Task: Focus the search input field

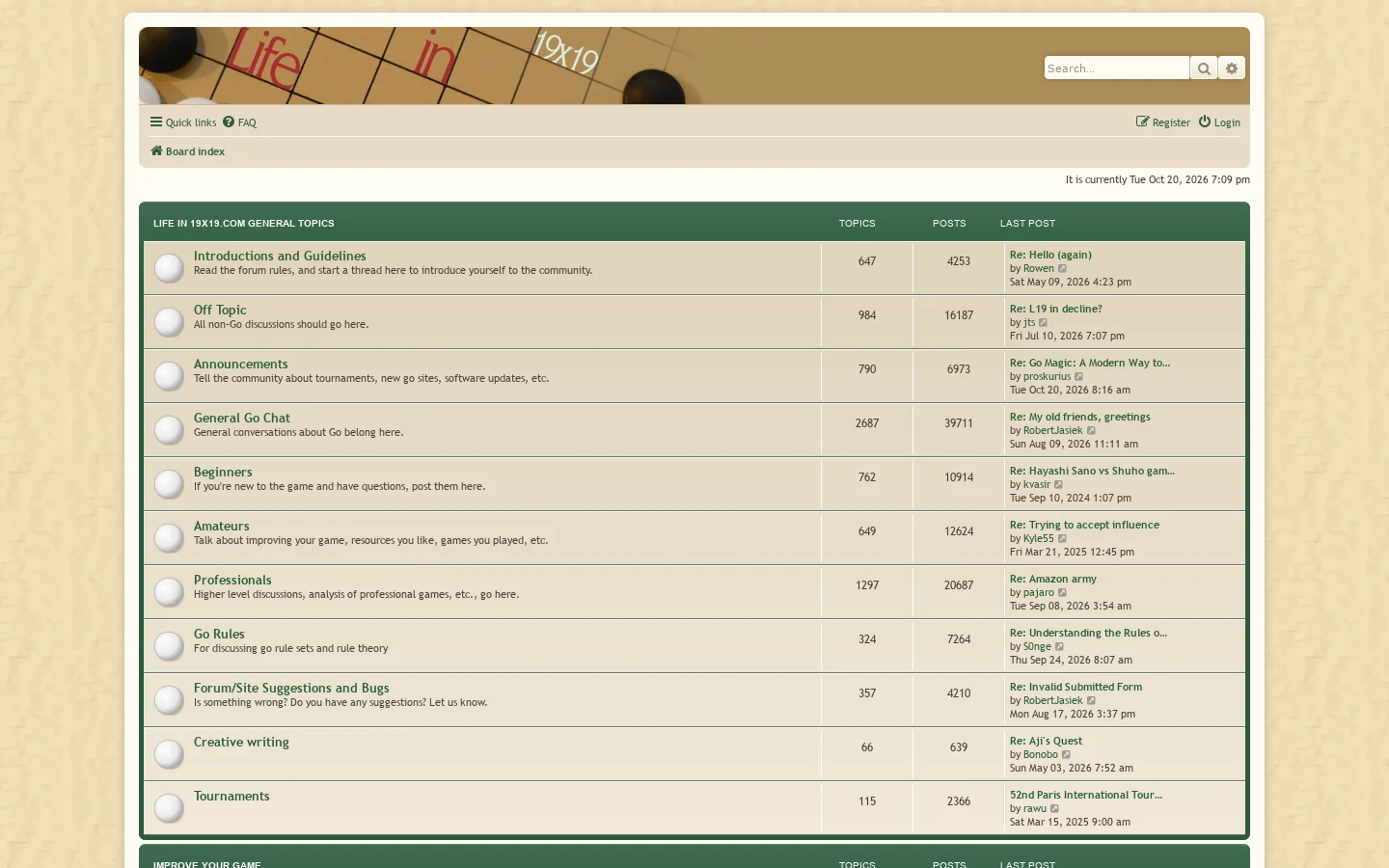Action: [1117, 68]
